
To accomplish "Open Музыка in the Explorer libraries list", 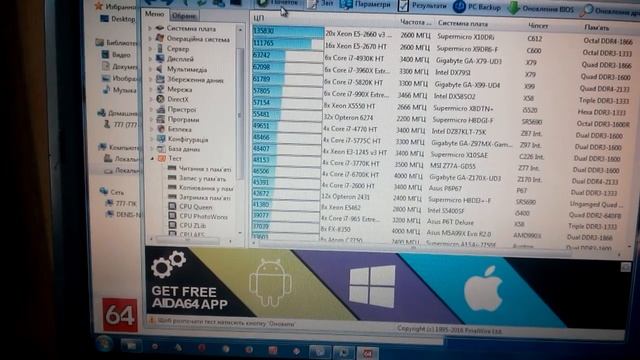I will coord(124,90).
